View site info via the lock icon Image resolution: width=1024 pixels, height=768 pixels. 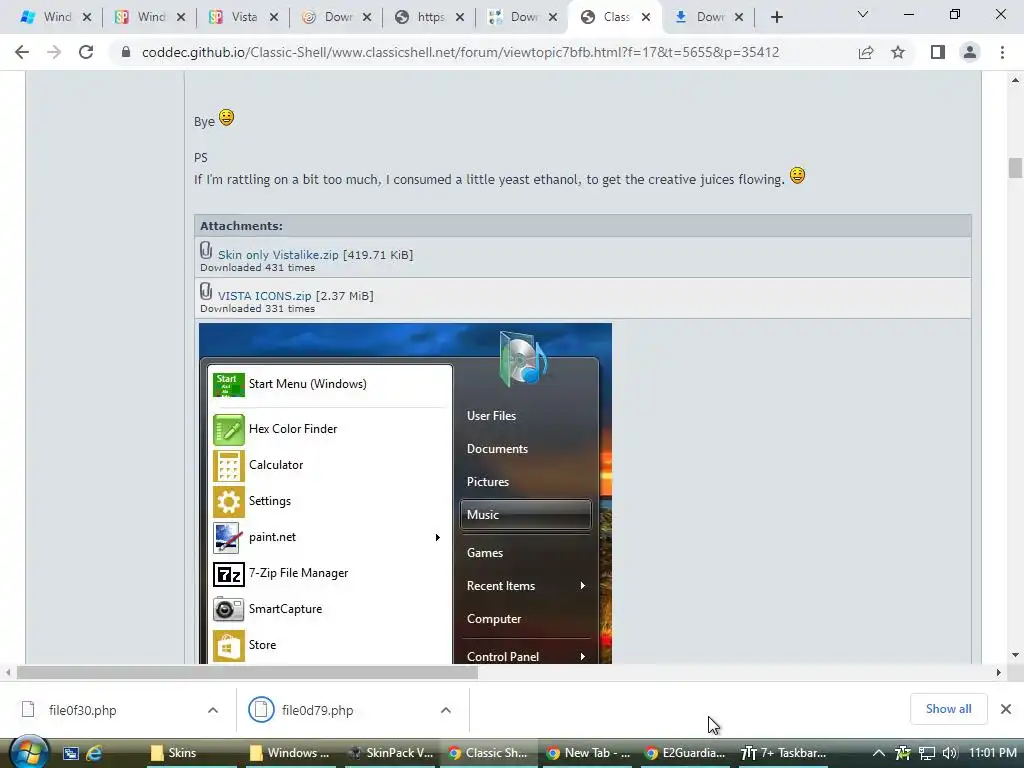(126, 52)
